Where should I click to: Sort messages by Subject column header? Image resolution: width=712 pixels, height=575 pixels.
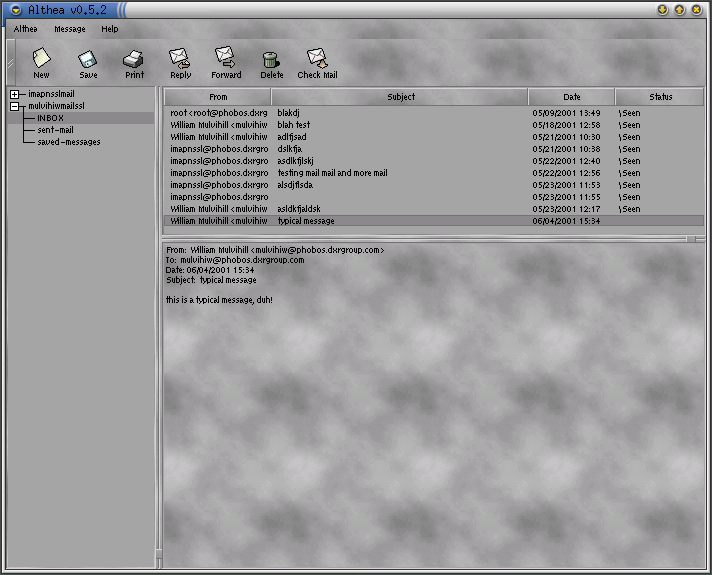coord(400,97)
